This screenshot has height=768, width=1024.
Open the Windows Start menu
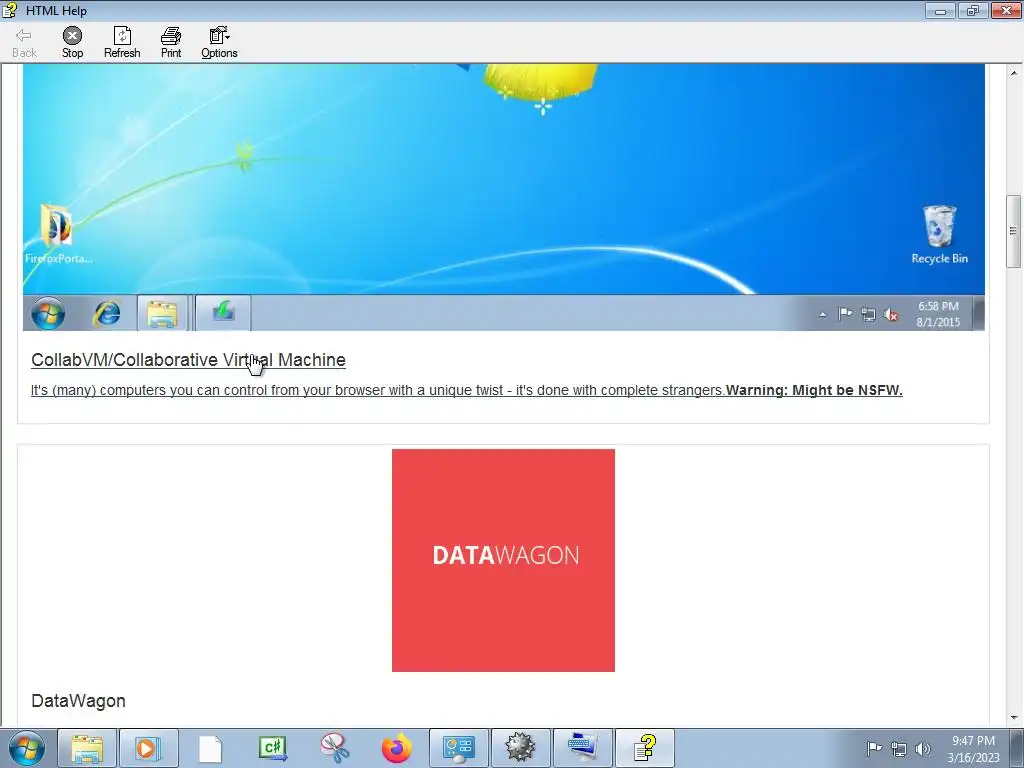27,748
